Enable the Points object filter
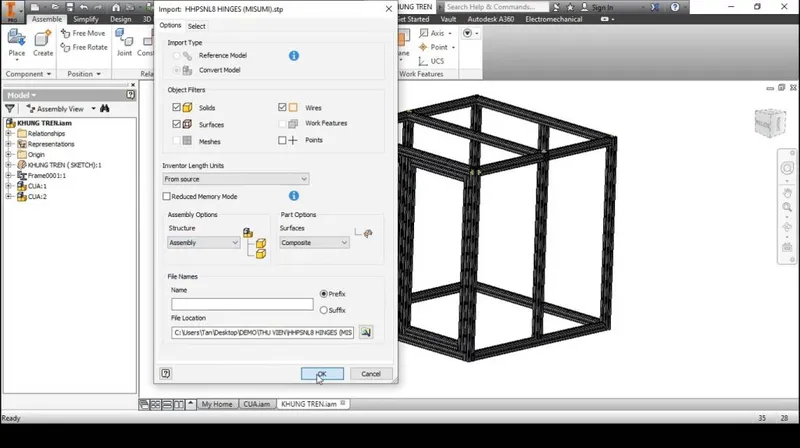 click(x=282, y=140)
